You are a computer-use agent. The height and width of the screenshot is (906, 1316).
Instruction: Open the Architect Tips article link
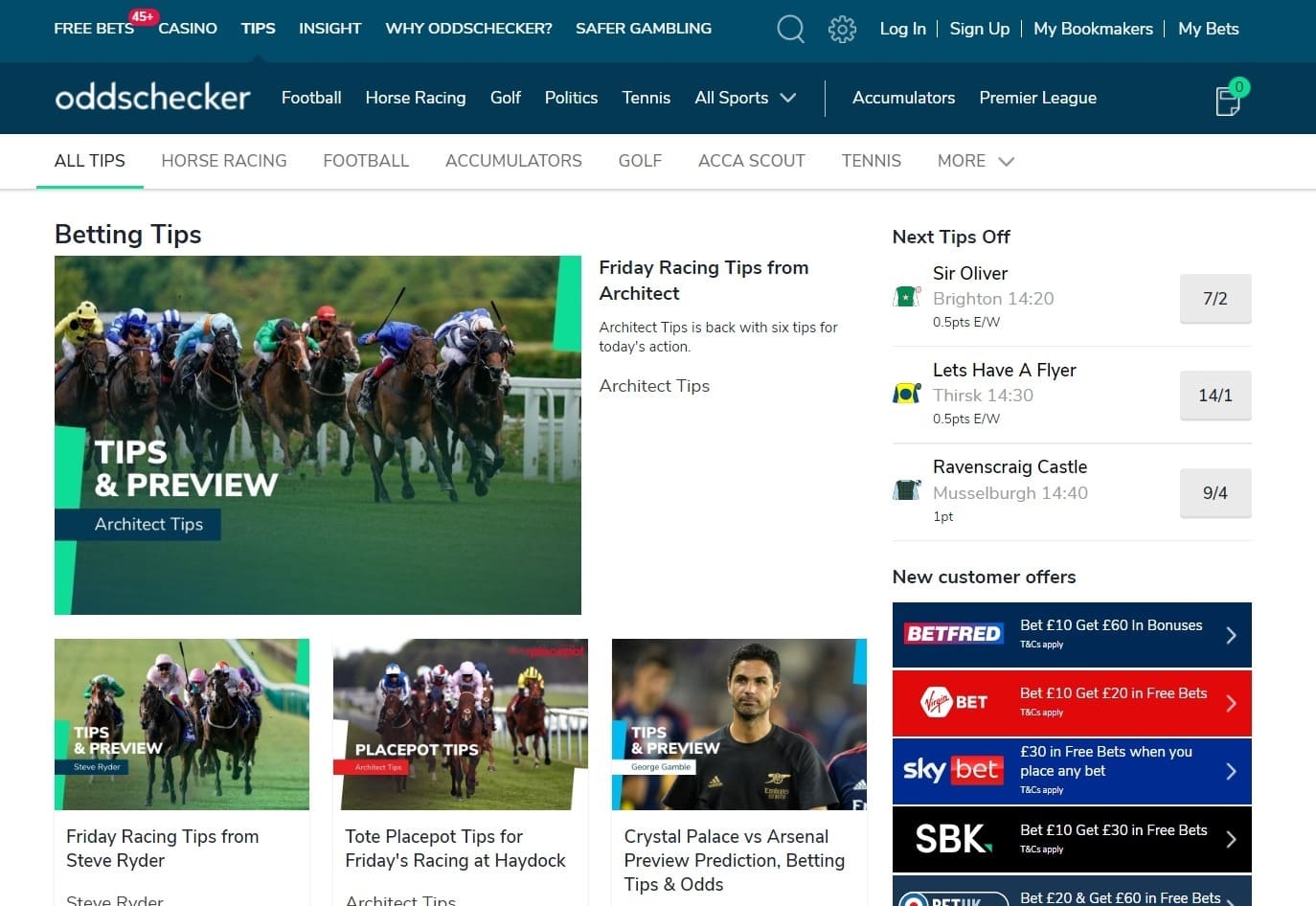pos(654,386)
